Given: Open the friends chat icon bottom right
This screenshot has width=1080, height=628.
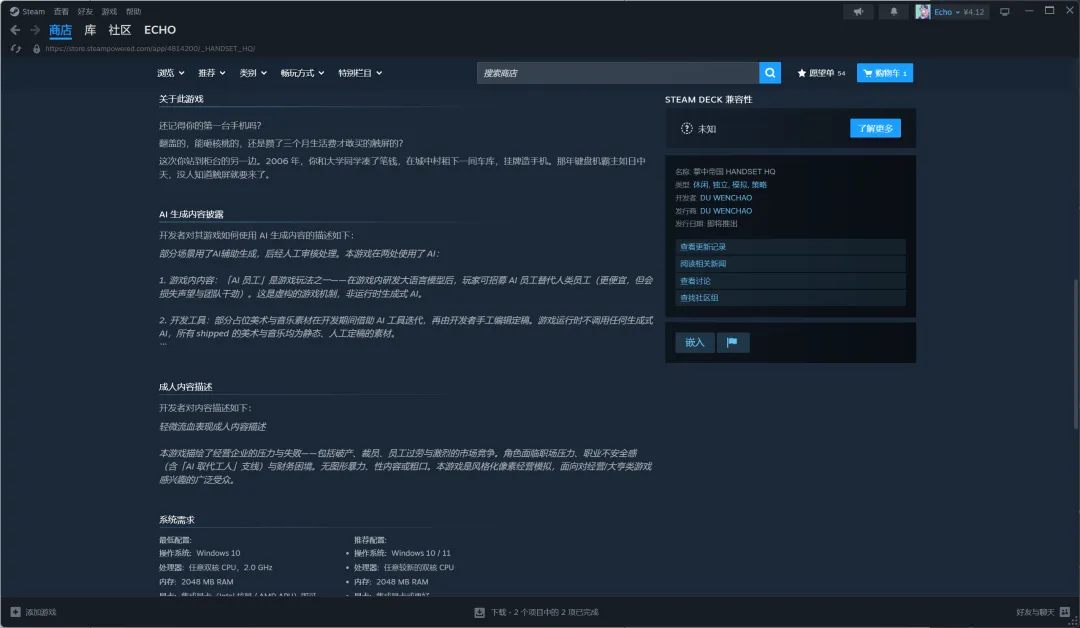Looking at the screenshot, I should [1065, 611].
